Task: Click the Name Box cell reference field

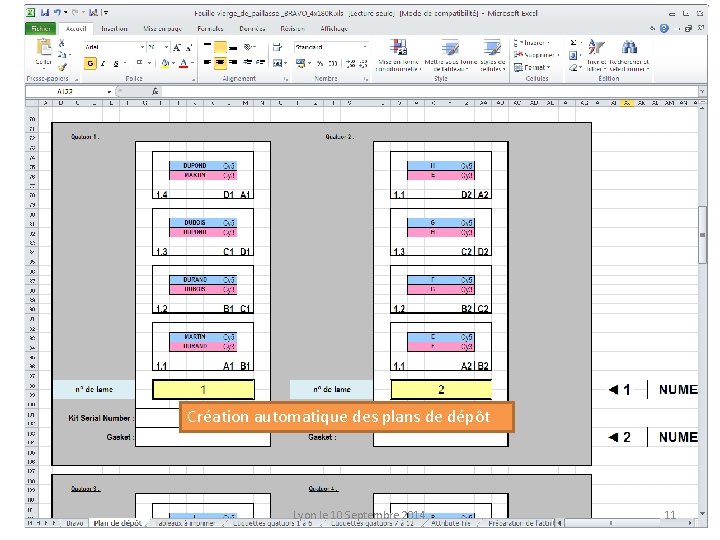Action: (x=66, y=92)
